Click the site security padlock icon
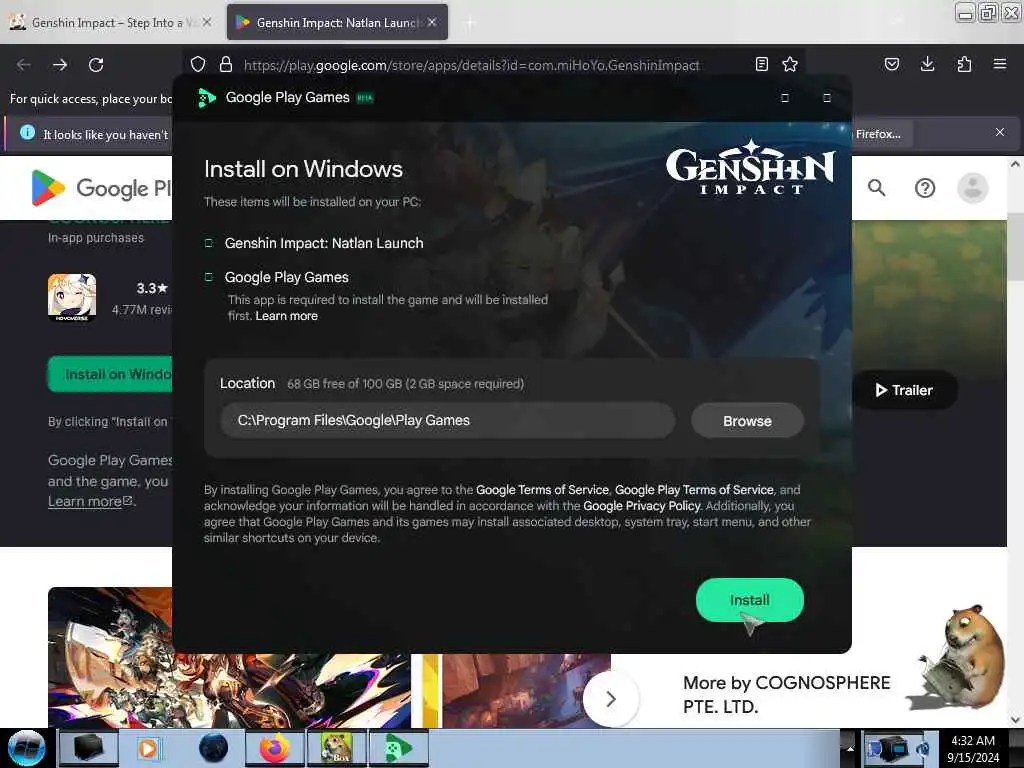1024x768 pixels. [x=226, y=64]
